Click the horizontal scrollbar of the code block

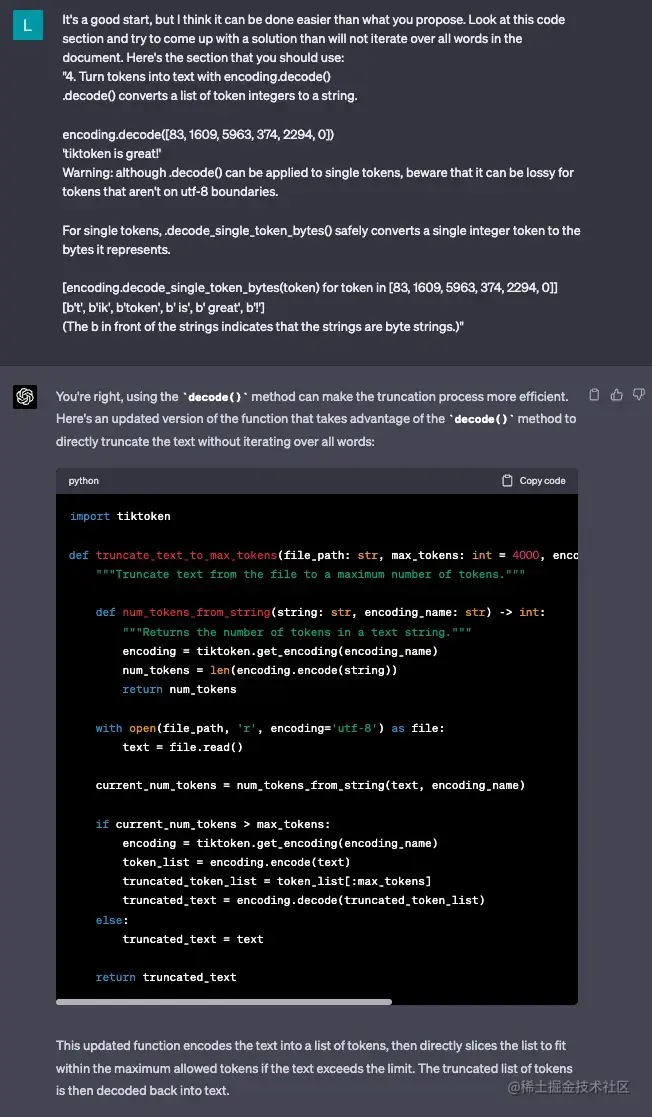point(224,1002)
